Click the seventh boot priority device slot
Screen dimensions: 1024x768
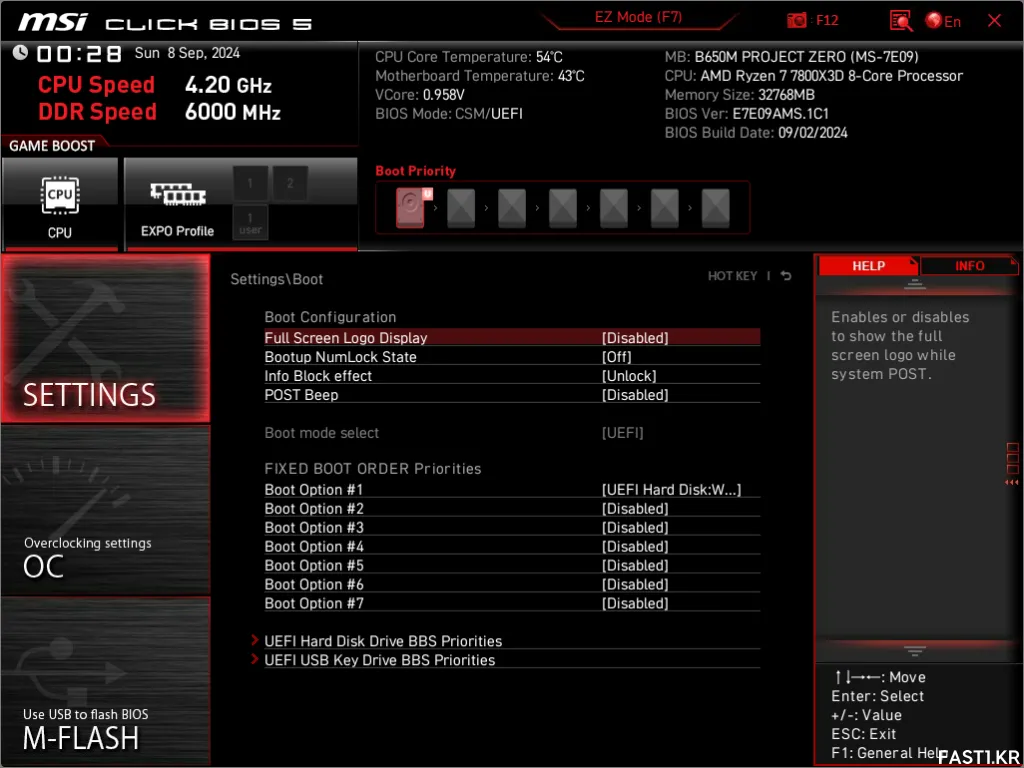(716, 208)
